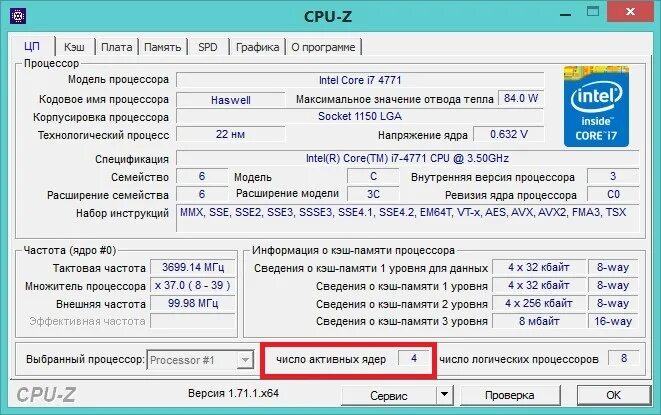Select the 3699.14 МГц clock value
Viewport: 661px width, 415px height.
(x=193, y=267)
